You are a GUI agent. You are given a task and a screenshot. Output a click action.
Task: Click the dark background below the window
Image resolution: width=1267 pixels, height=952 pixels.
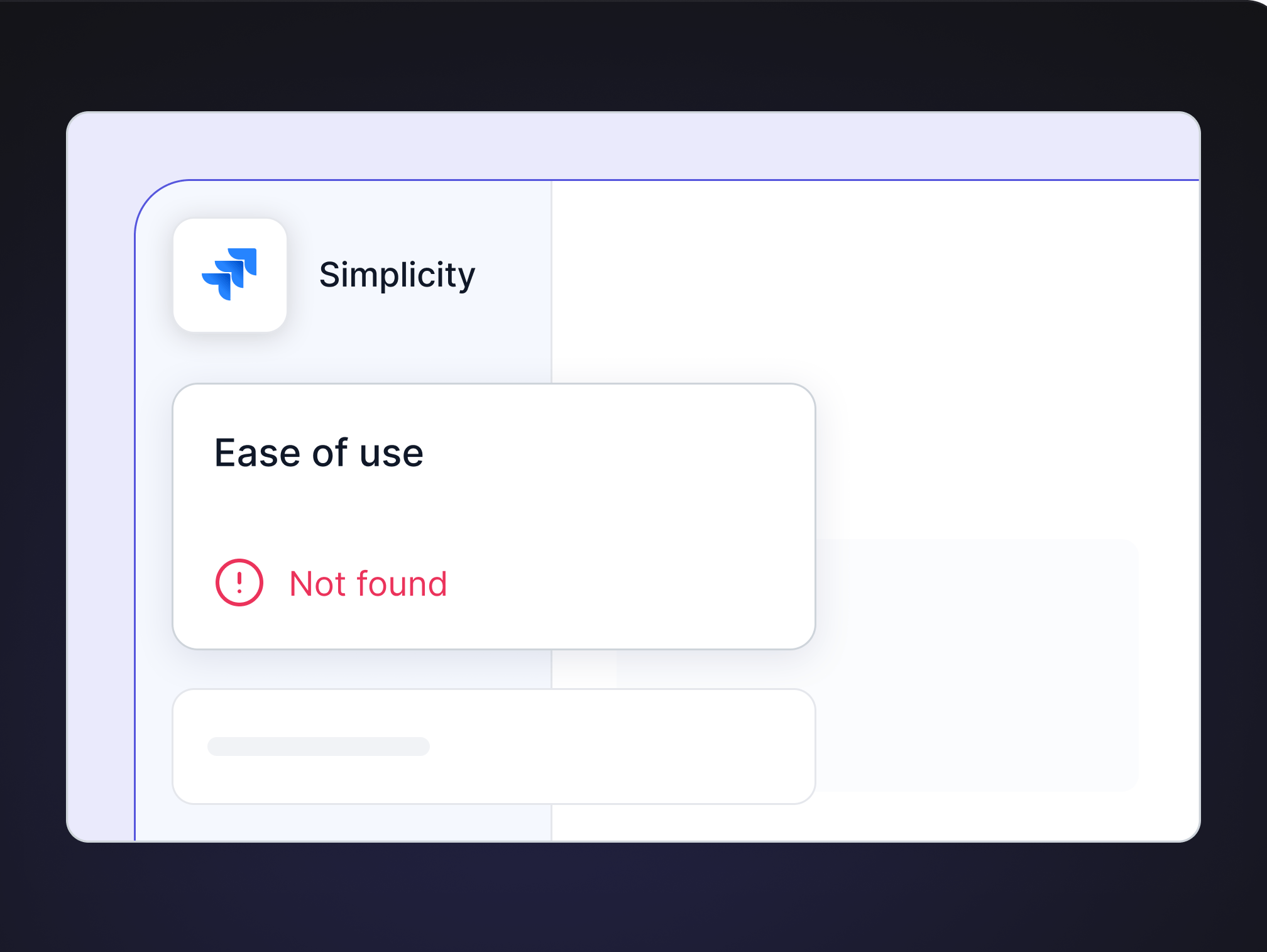[x=628, y=899]
